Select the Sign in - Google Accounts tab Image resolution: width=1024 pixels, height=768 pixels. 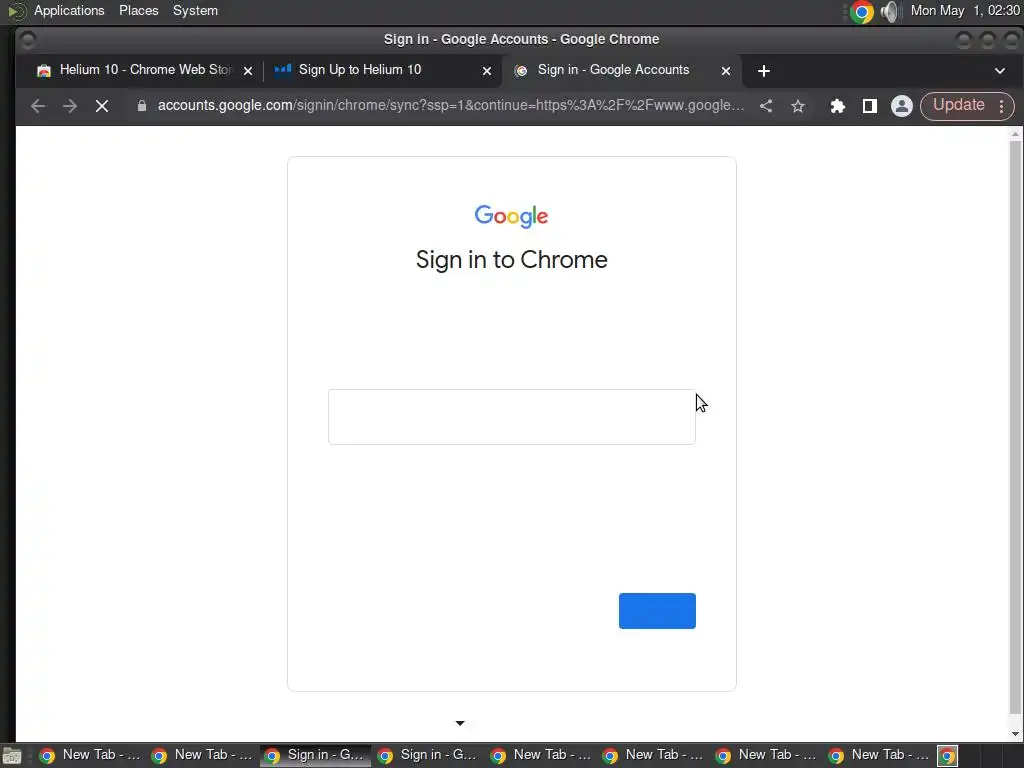click(620, 71)
